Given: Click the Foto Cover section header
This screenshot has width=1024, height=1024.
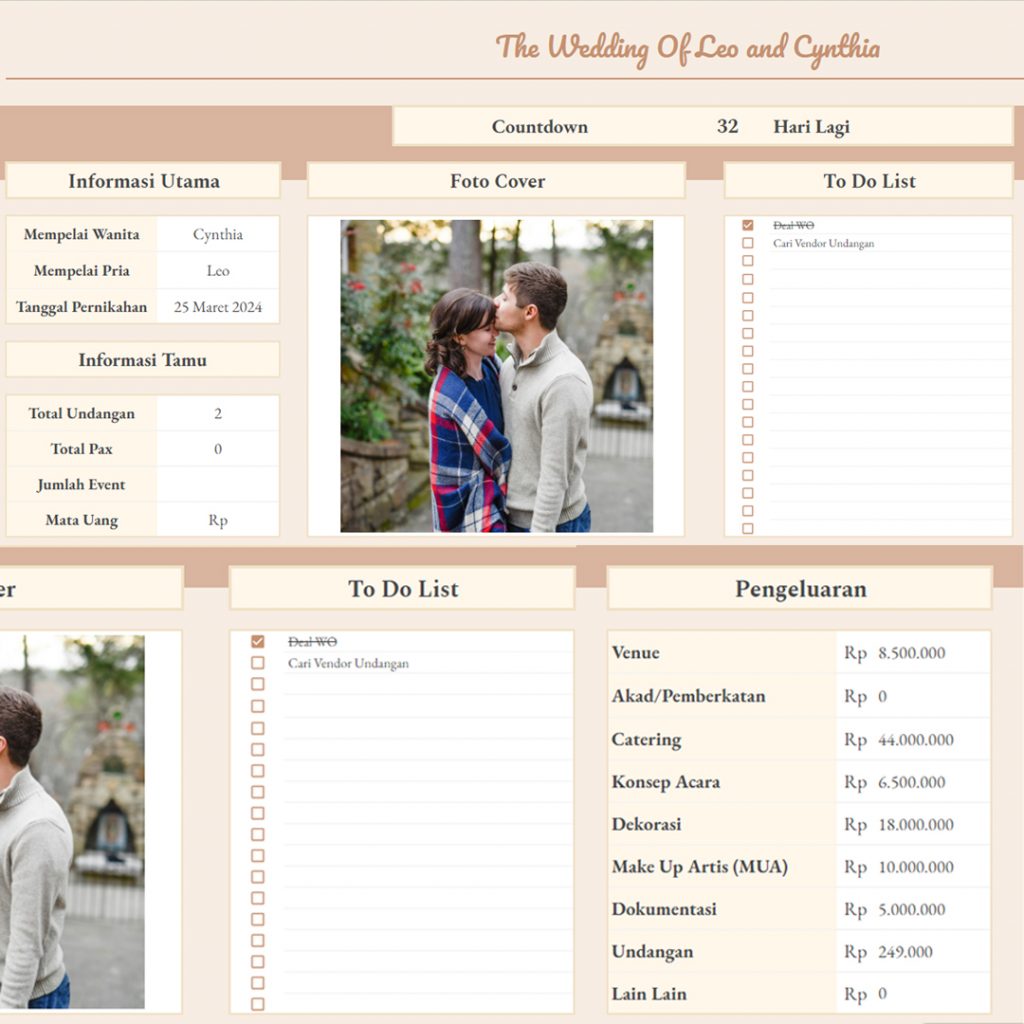Looking at the screenshot, I should click(497, 181).
